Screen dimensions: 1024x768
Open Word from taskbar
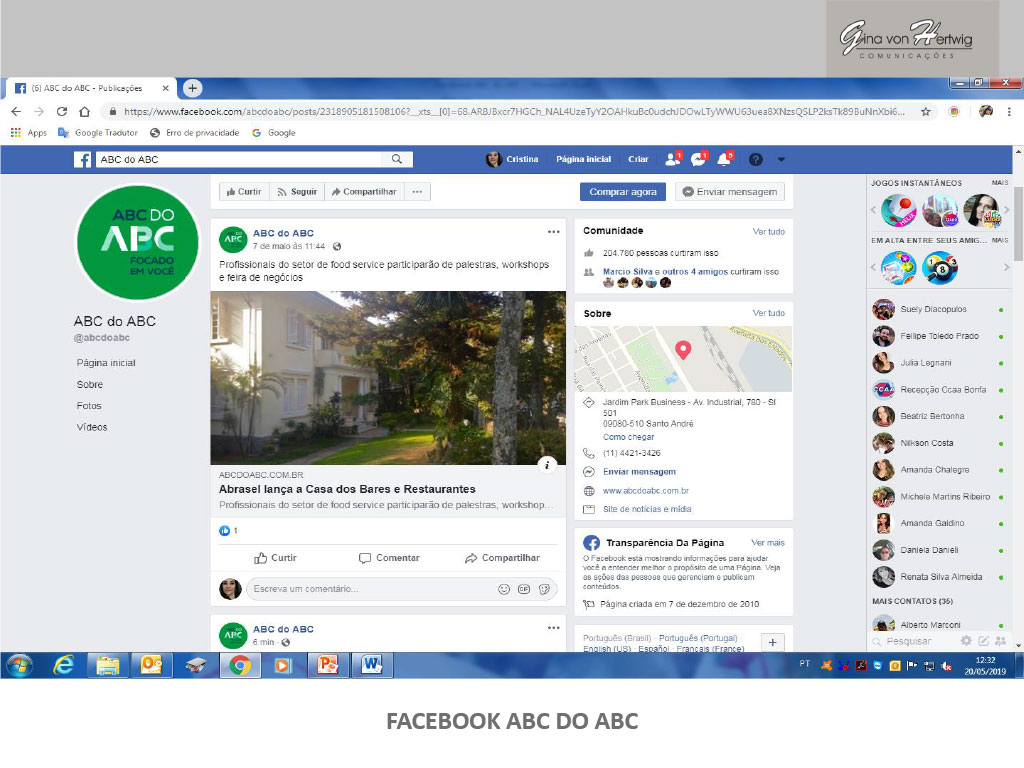click(372, 665)
